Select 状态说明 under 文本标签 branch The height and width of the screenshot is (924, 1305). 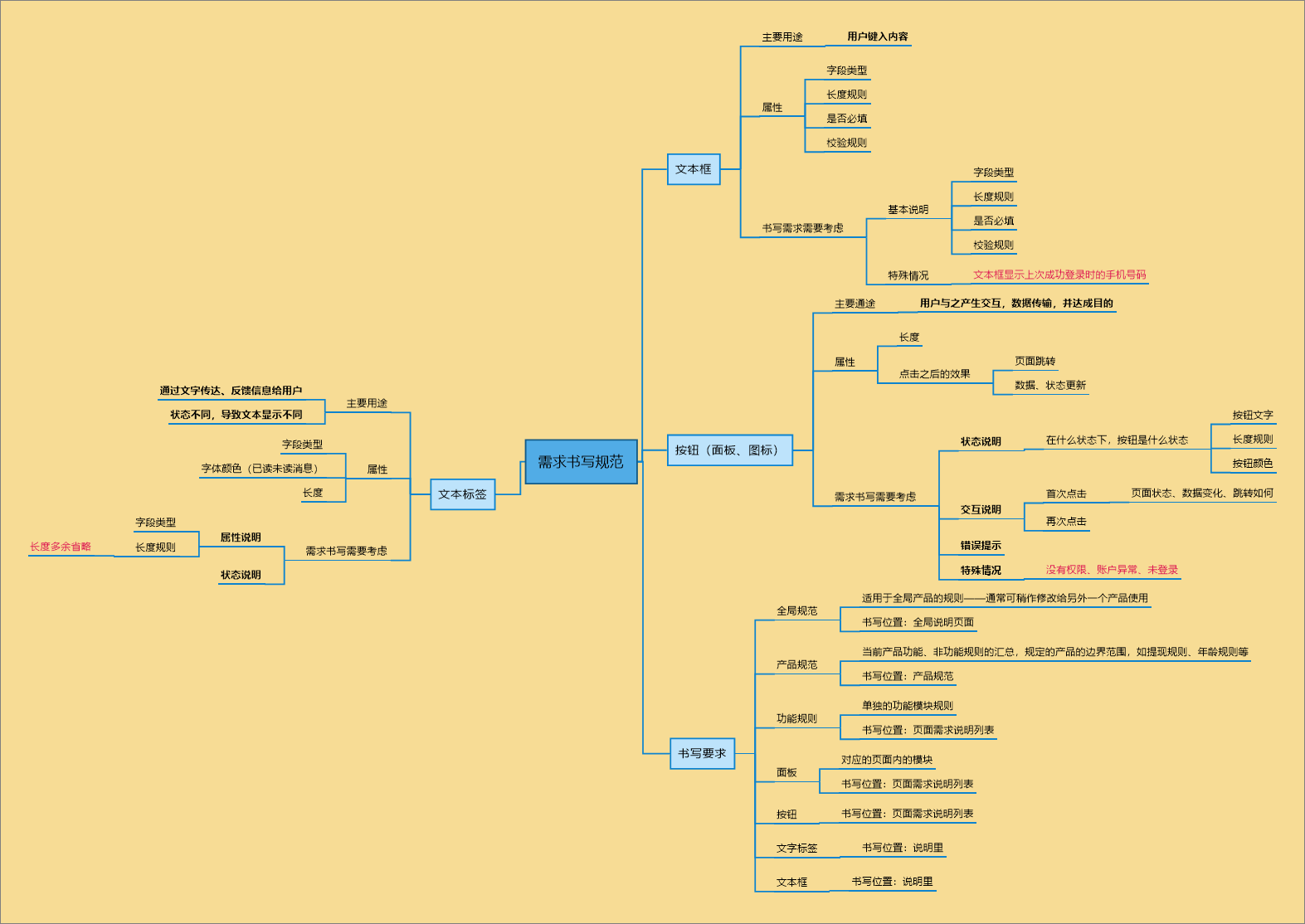point(241,575)
